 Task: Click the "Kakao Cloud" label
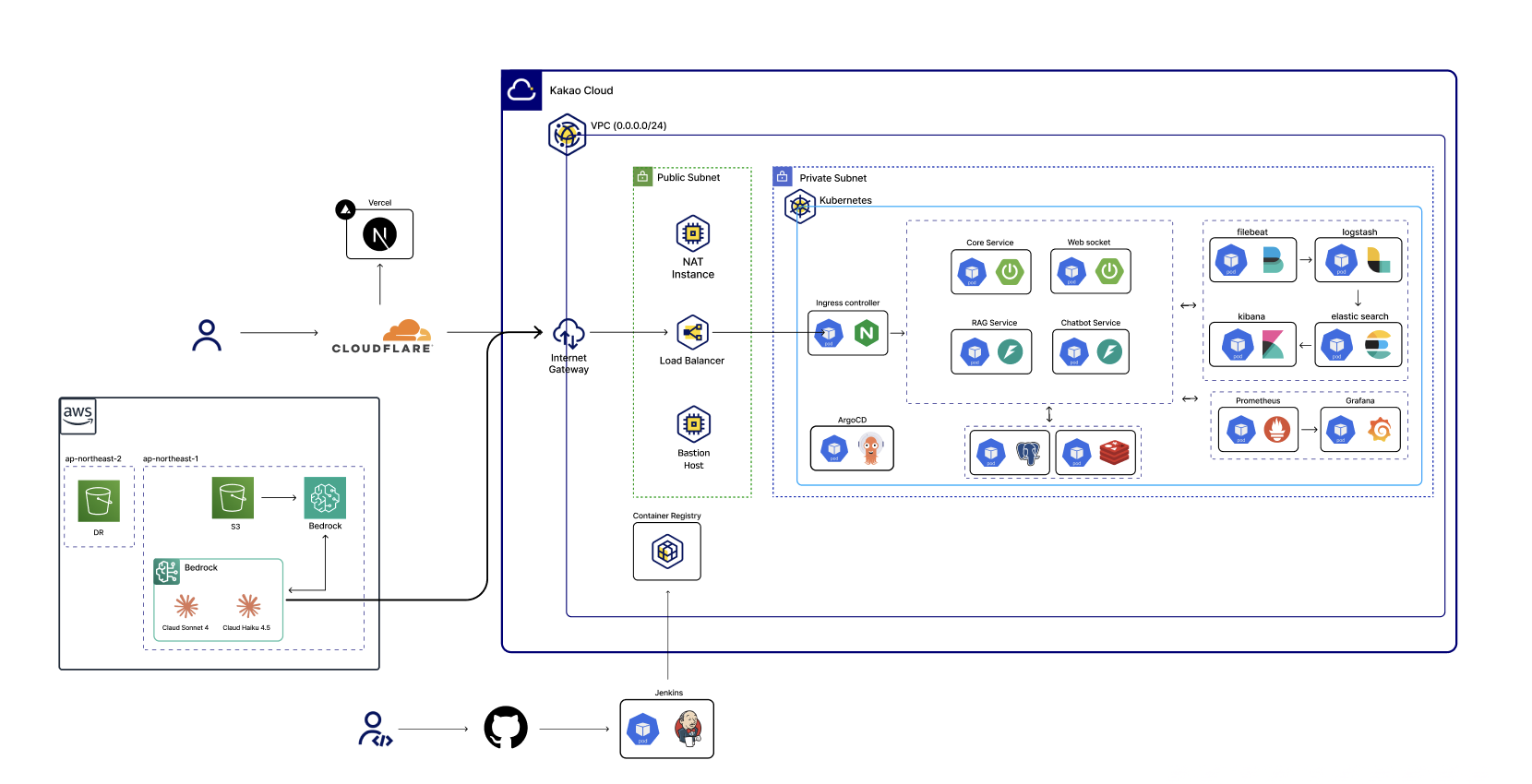[581, 90]
